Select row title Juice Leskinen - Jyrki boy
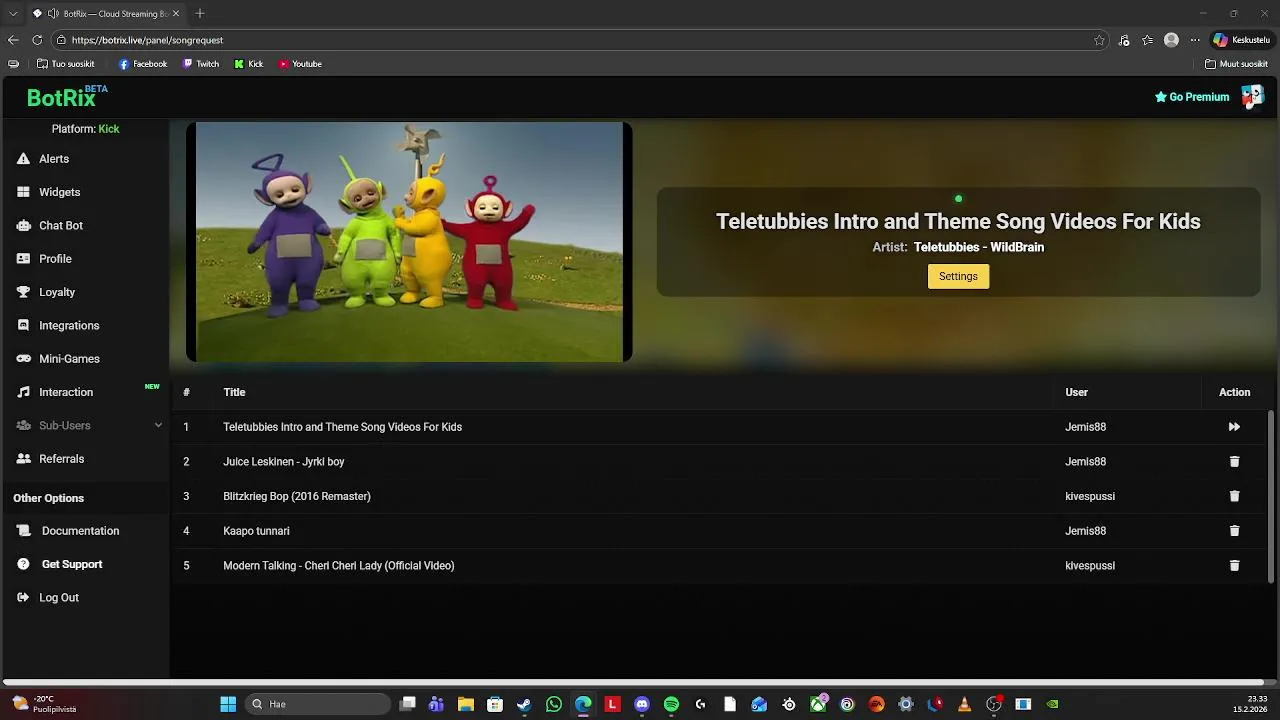Image resolution: width=1280 pixels, height=720 pixels. [283, 462]
